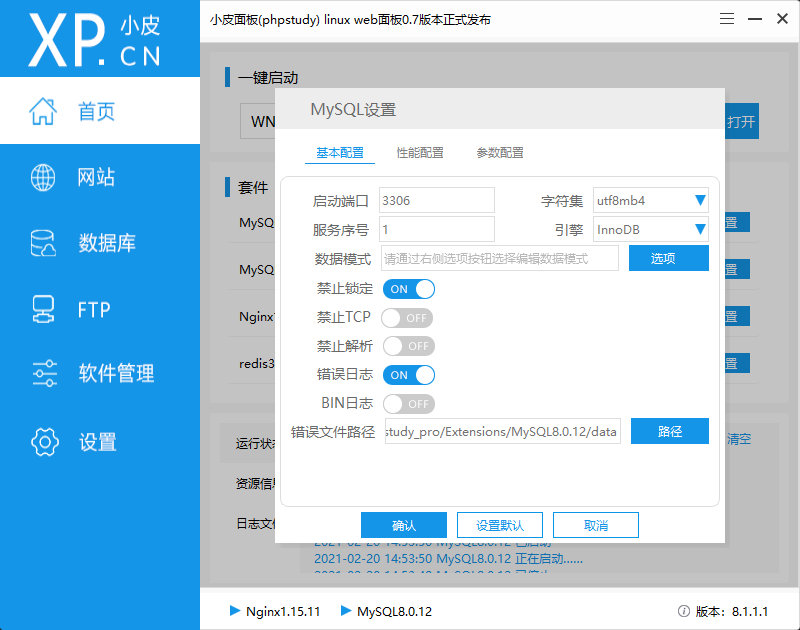Click the 清空 link in the log panel

pos(739,439)
